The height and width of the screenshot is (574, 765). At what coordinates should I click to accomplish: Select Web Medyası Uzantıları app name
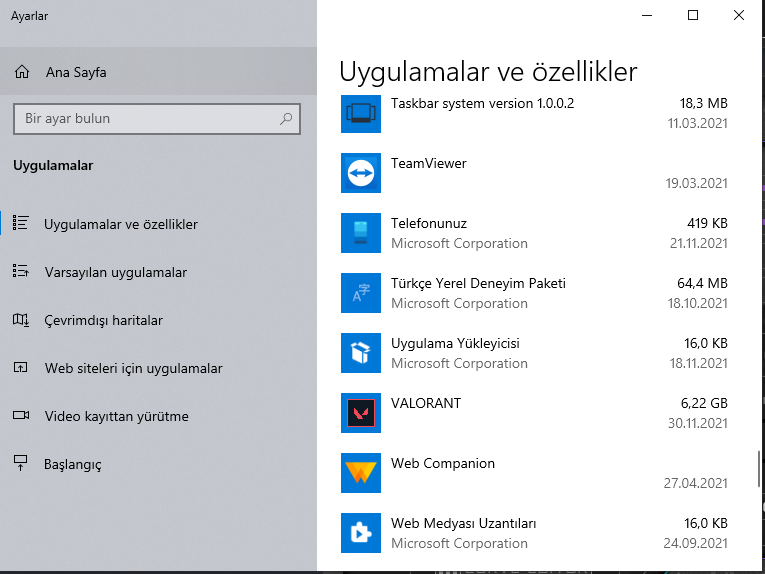(x=463, y=523)
